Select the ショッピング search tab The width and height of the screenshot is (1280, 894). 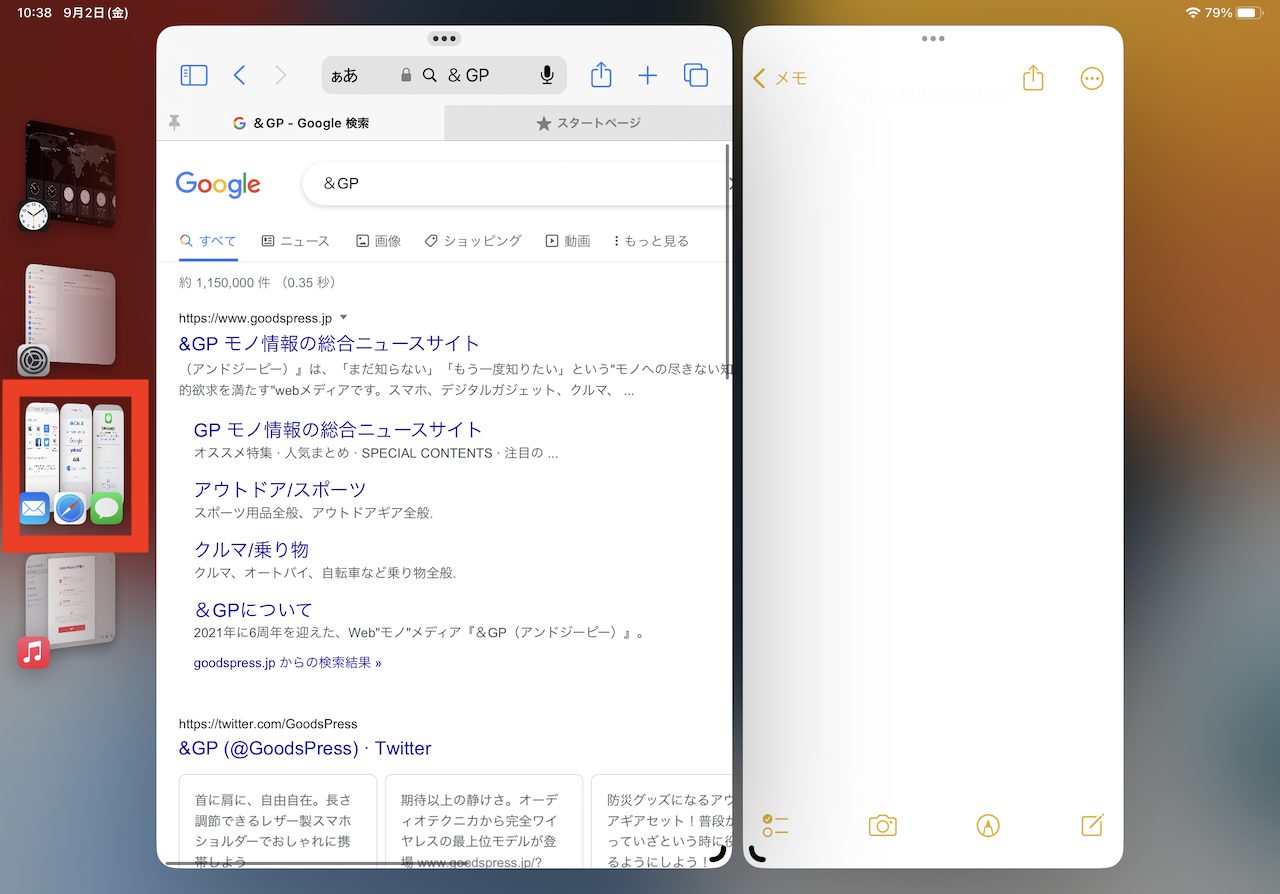click(x=473, y=241)
